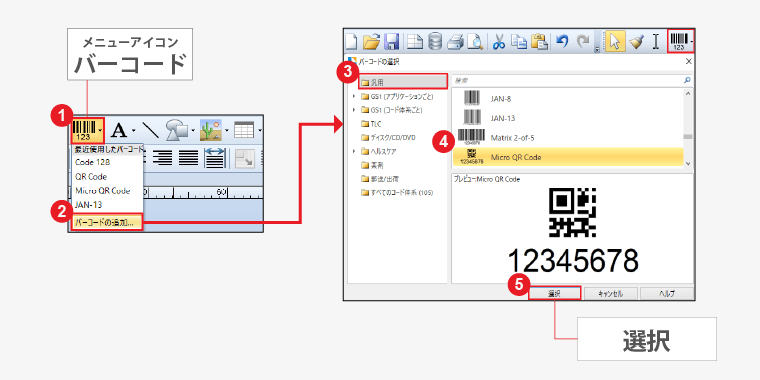760x380 pixels.
Task: Create a new blank document
Action: click(x=351, y=42)
